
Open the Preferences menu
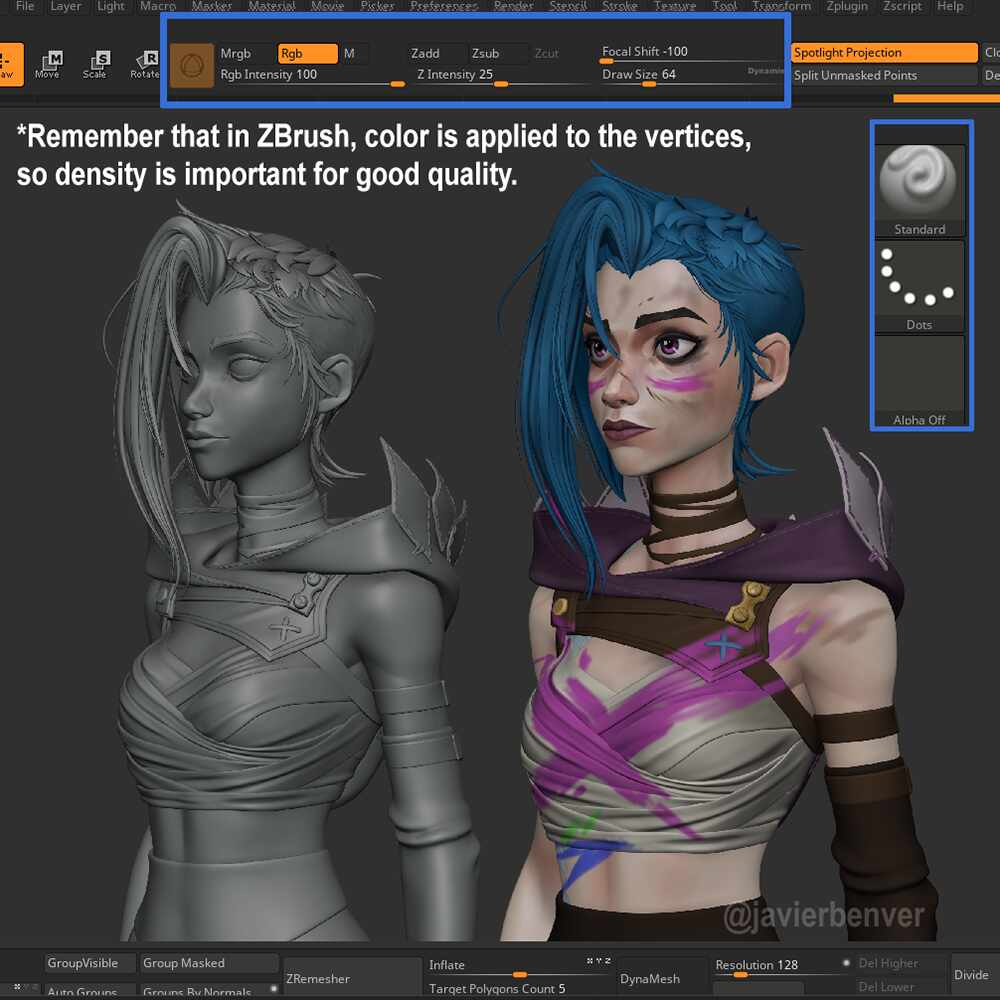[x=444, y=6]
